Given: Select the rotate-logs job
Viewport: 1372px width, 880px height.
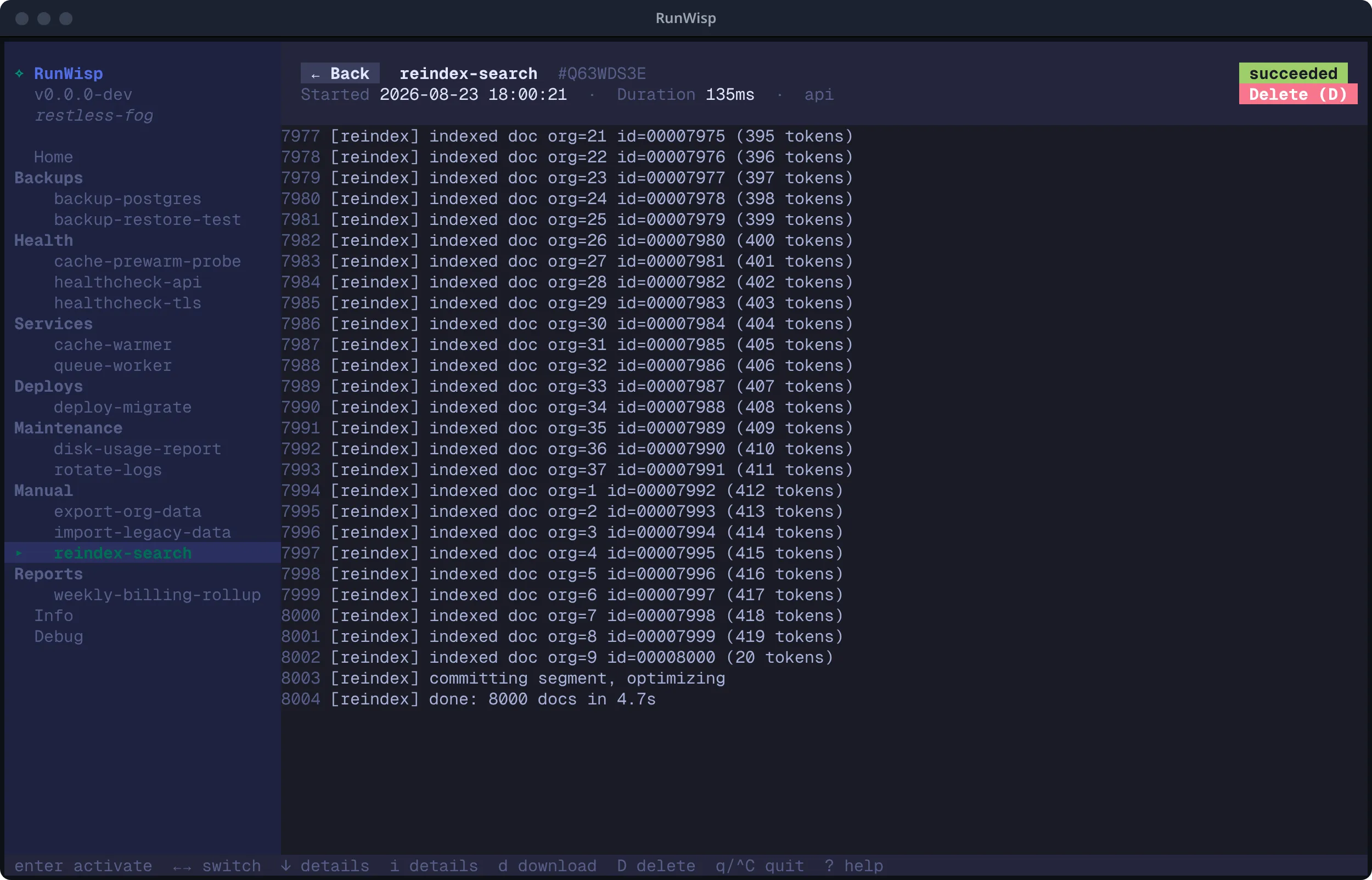Looking at the screenshot, I should (108, 470).
